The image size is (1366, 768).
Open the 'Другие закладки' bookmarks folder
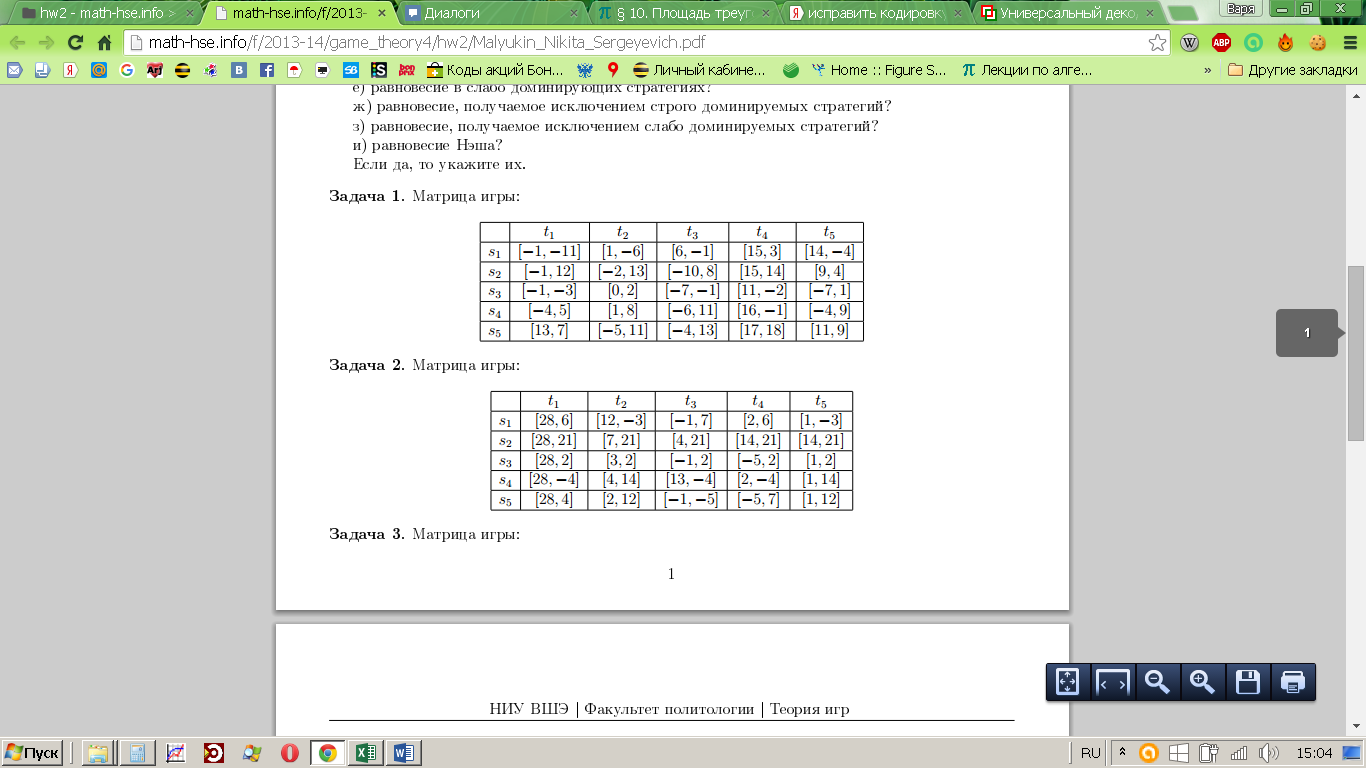tap(1293, 70)
